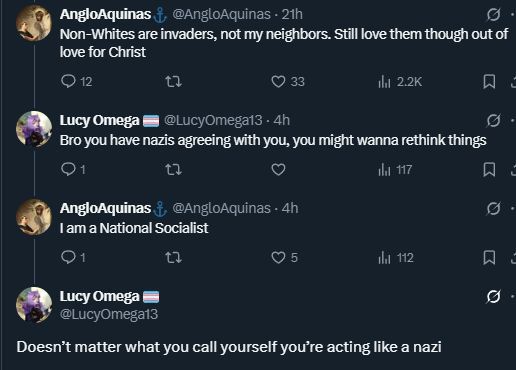The height and width of the screenshot is (370, 516).
Task: Open @AngloAquinas handle on the 21h tweet
Action: click(221, 14)
